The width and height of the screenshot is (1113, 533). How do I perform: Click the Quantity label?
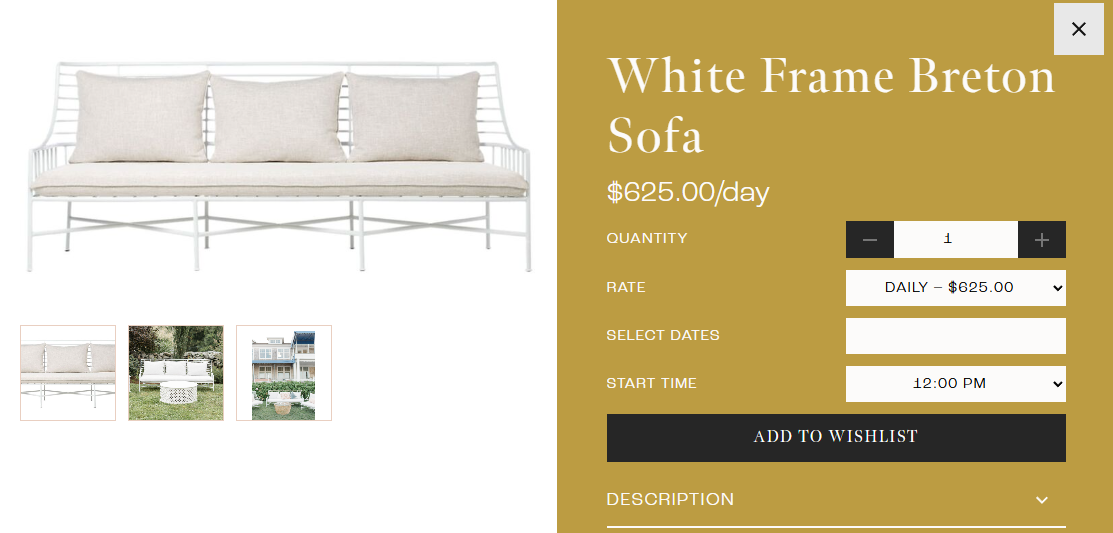click(647, 239)
